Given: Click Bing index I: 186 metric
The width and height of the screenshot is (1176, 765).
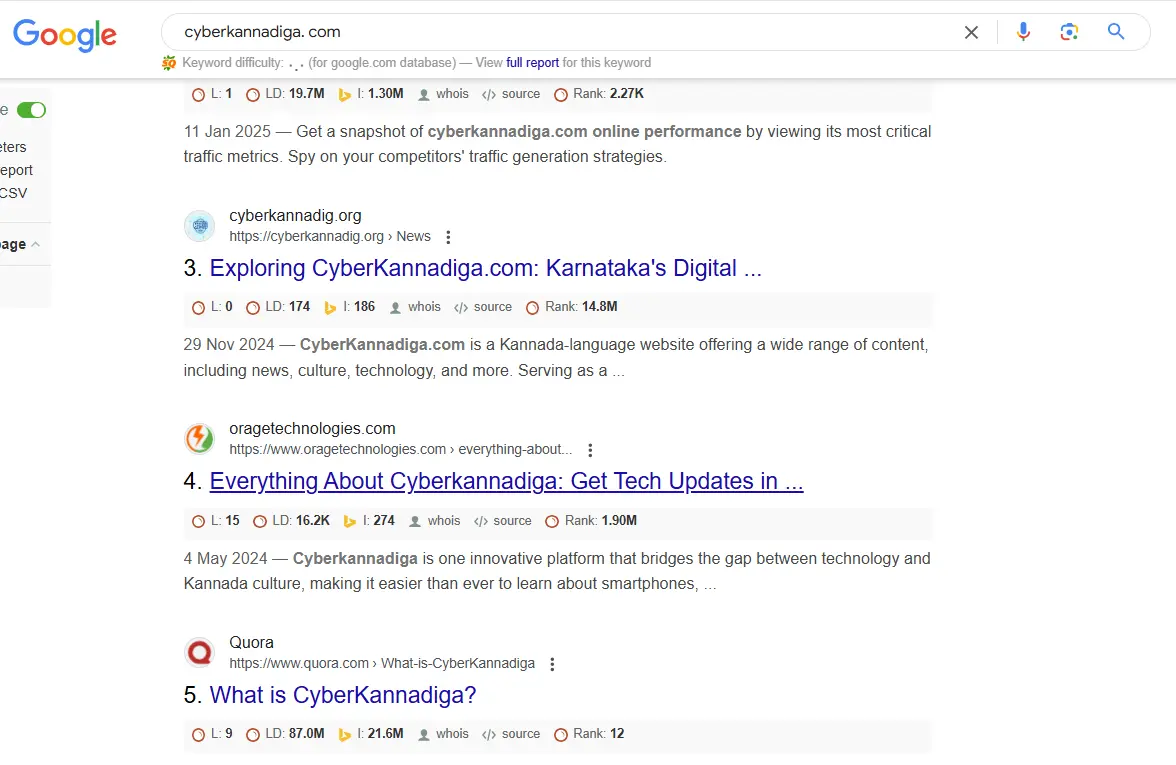Looking at the screenshot, I should point(350,307).
